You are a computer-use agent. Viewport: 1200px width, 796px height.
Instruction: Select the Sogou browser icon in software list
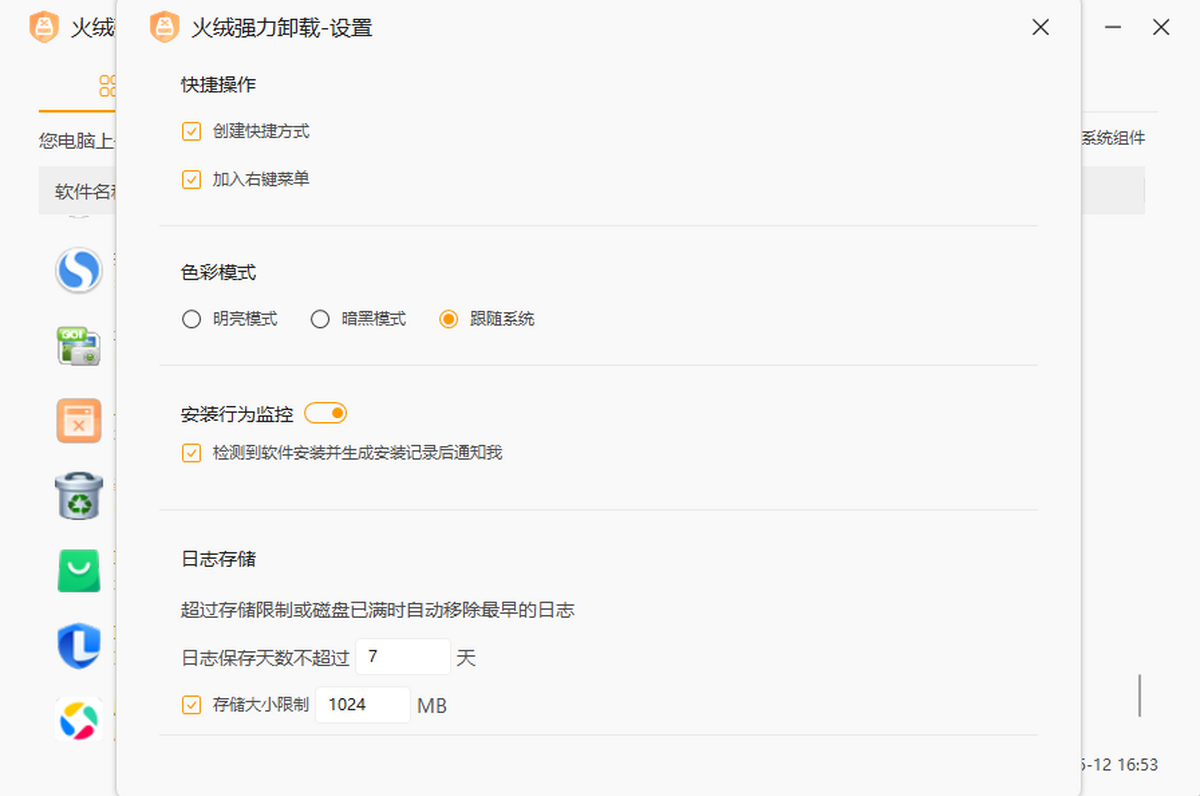click(78, 270)
